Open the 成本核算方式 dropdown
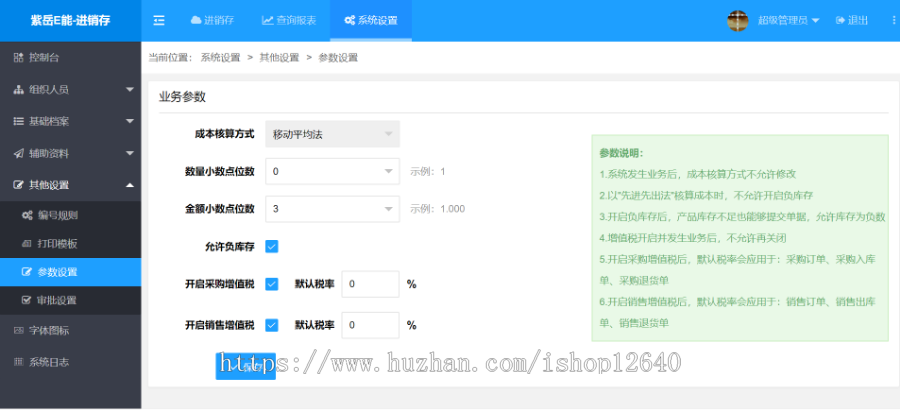900x411 pixels. (332, 134)
